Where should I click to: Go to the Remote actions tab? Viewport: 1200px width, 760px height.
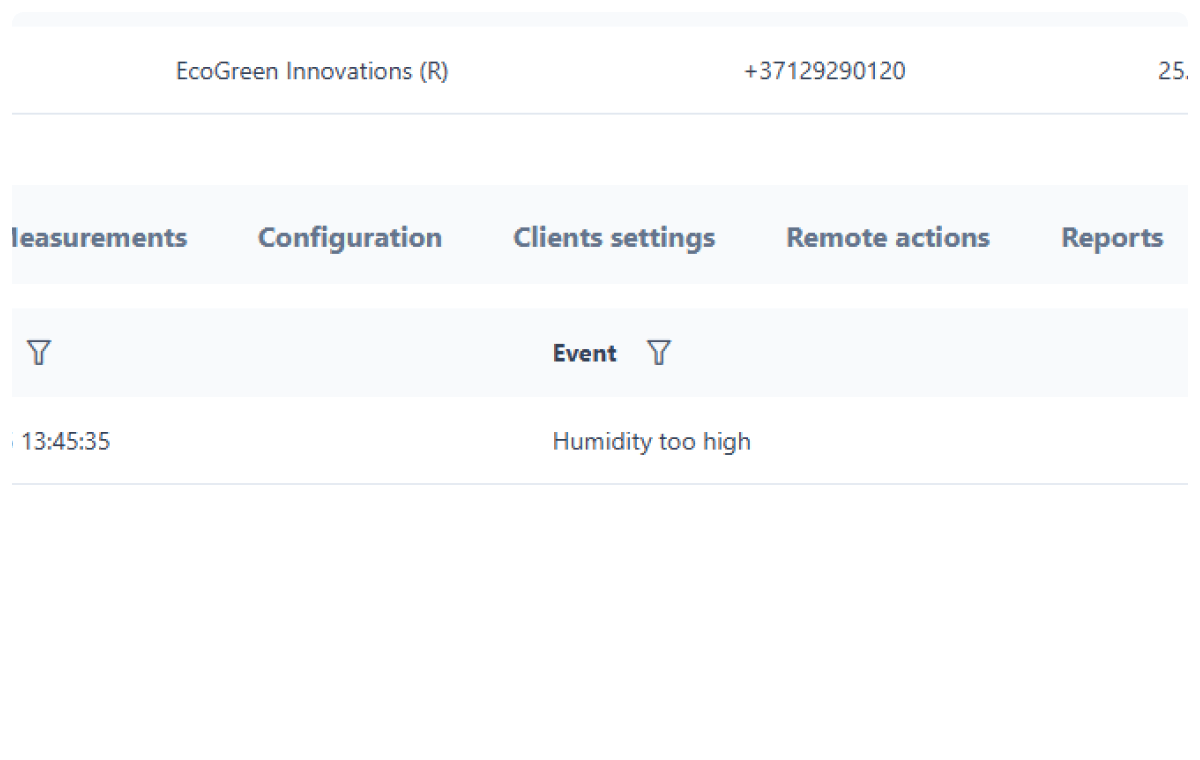pos(887,238)
